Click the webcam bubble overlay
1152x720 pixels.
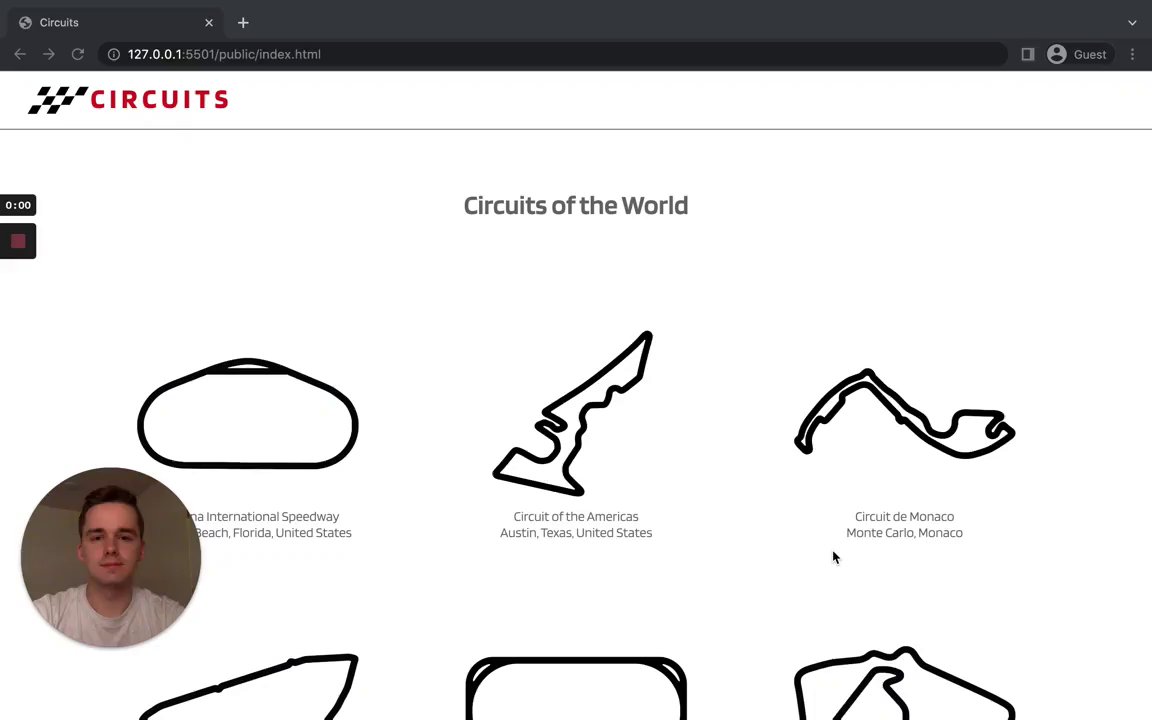click(111, 558)
